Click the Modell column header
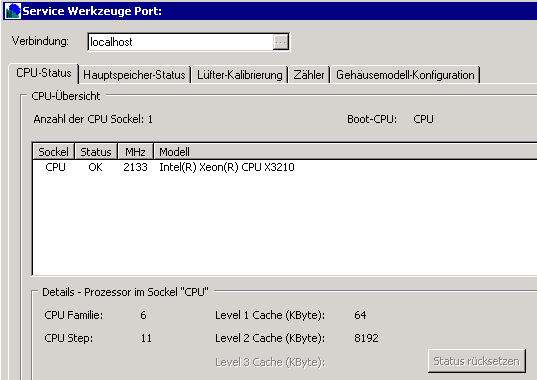 coord(345,152)
